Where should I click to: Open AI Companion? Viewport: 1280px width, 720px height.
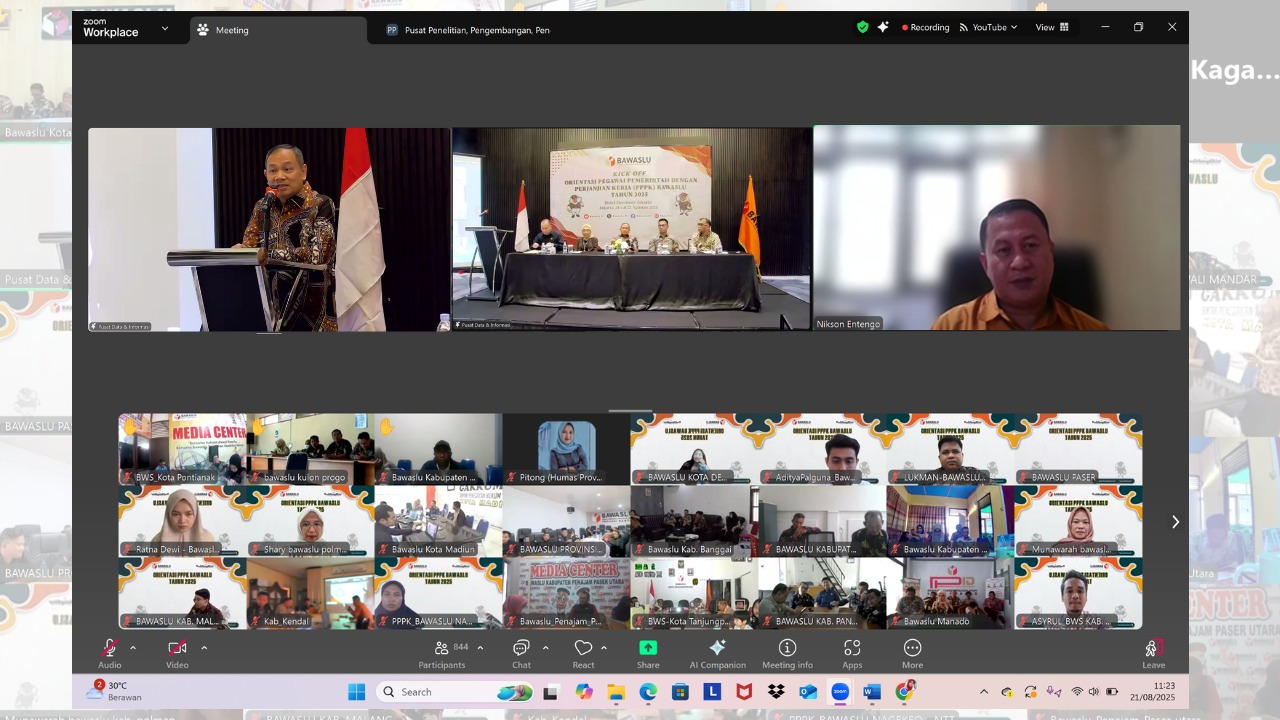click(x=717, y=649)
